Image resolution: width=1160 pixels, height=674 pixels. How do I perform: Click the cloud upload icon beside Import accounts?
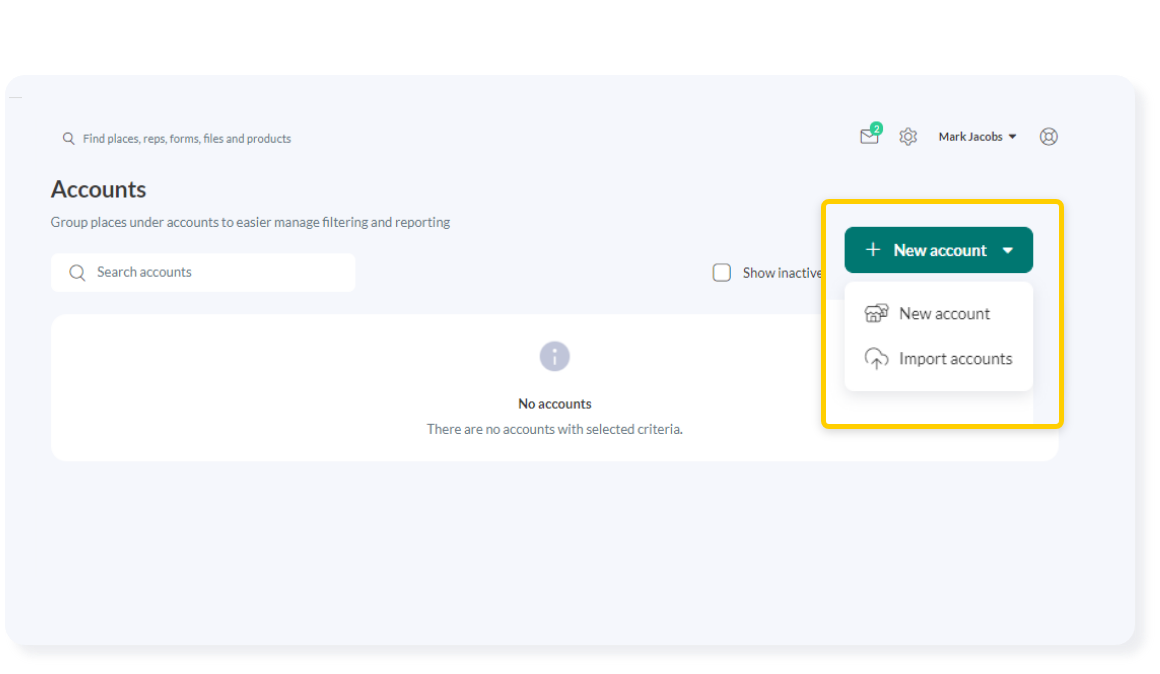point(876,359)
